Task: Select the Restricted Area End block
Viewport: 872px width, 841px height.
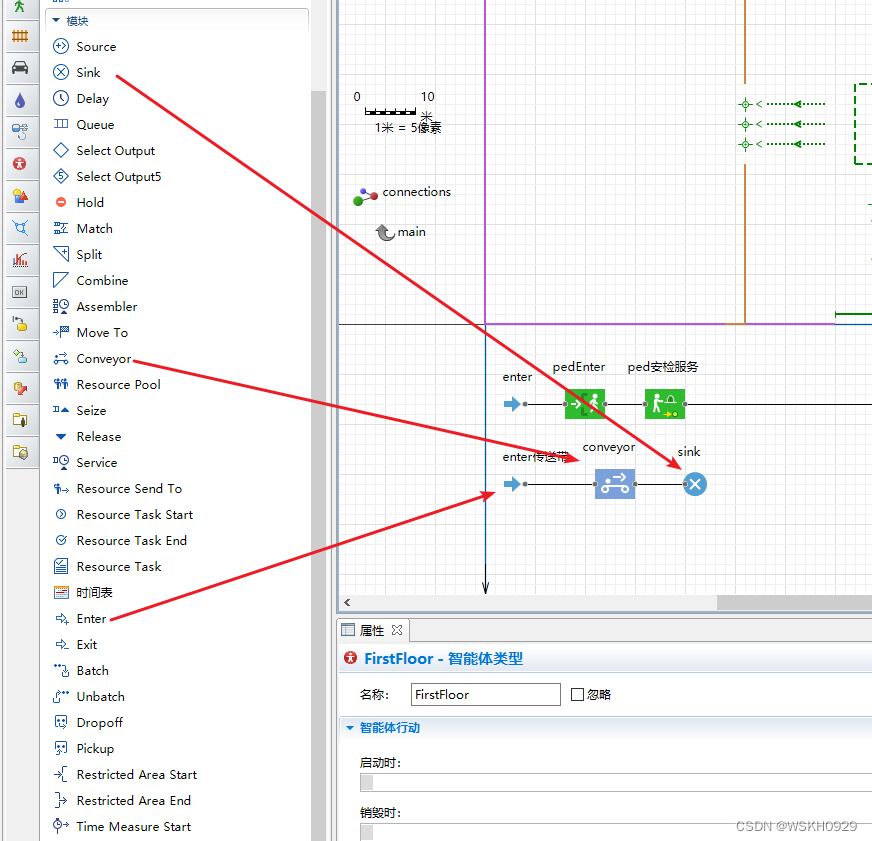Action: (x=122, y=800)
